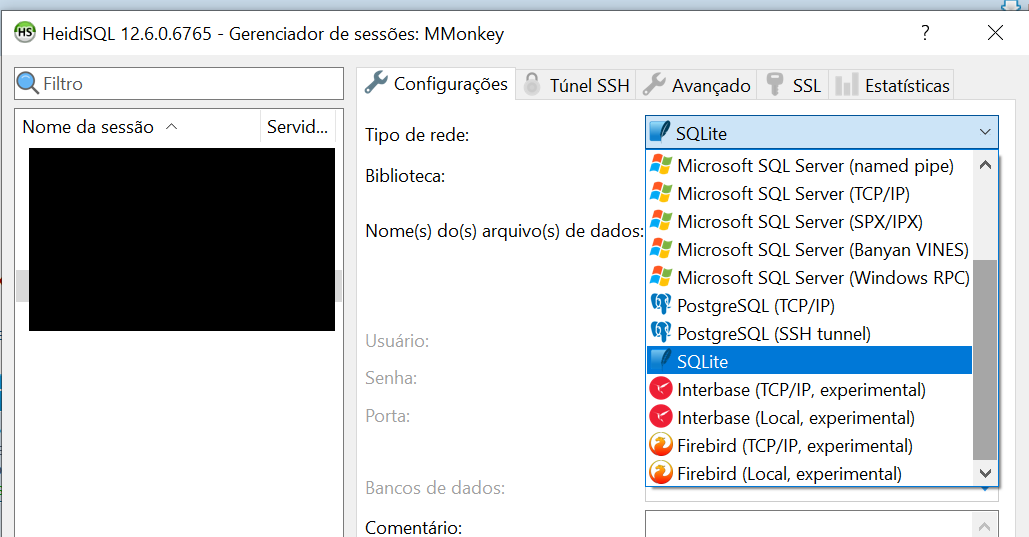Click the magnifier icon in the Filtro box
The image size is (1029, 537).
tap(28, 83)
